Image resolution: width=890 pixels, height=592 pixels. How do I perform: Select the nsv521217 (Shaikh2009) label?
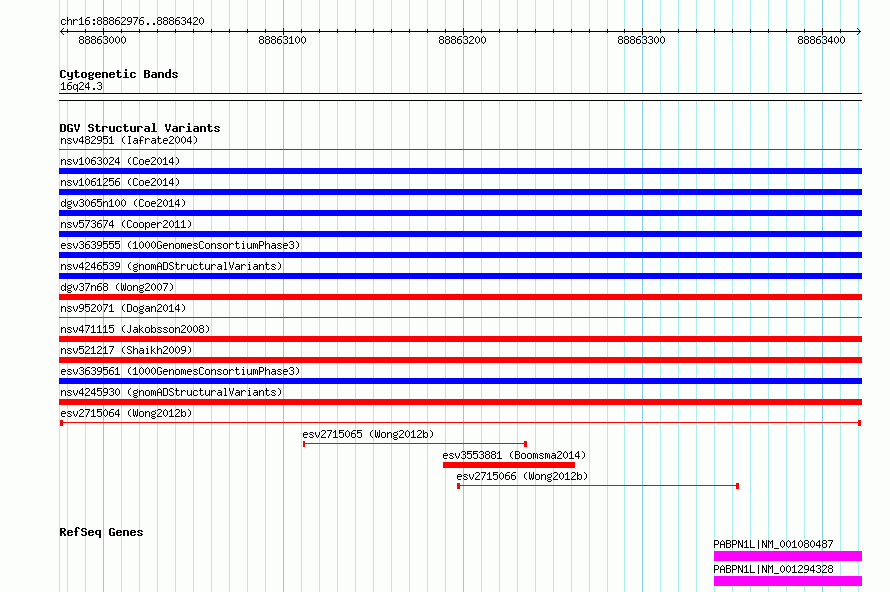126,350
